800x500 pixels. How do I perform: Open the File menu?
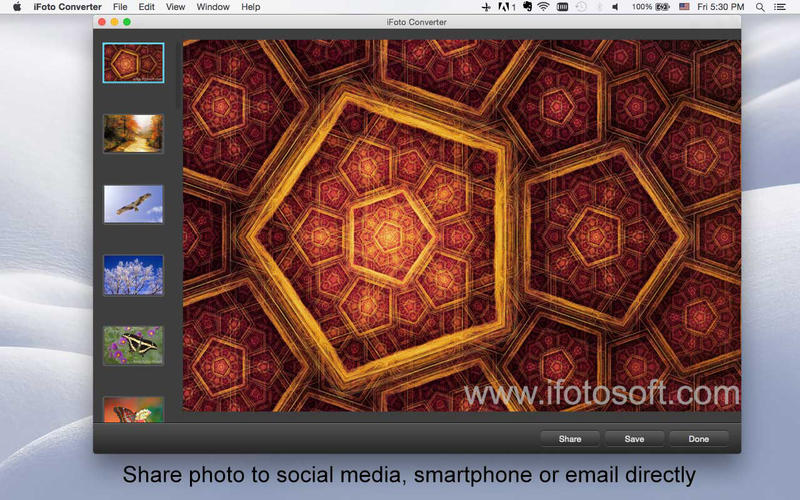(120, 7)
